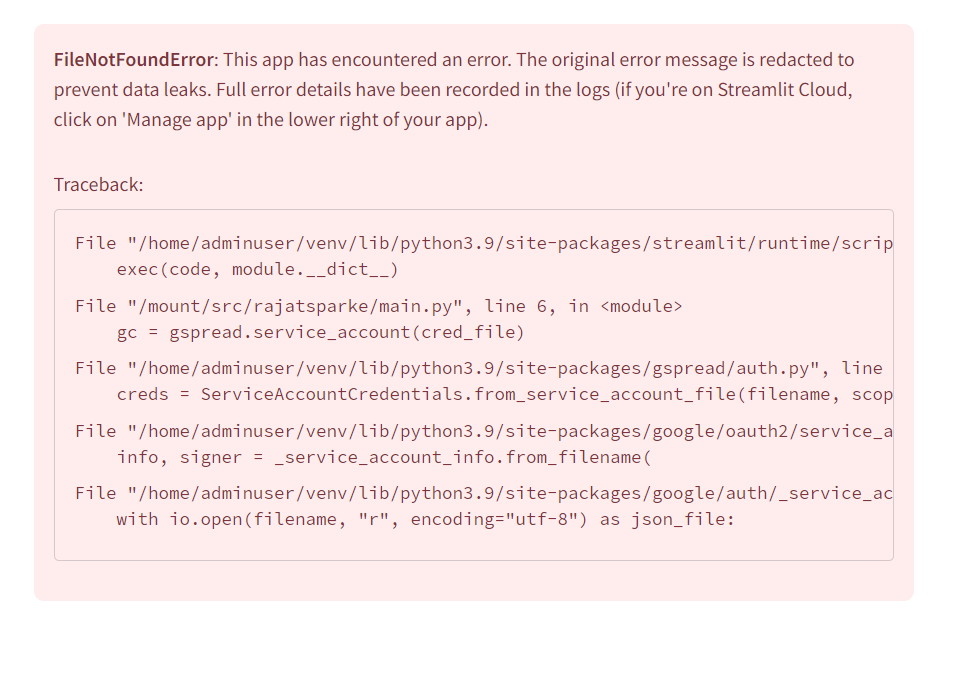Click the streamlit/runtime/scrip file path line
The image size is (967, 677).
click(x=484, y=243)
